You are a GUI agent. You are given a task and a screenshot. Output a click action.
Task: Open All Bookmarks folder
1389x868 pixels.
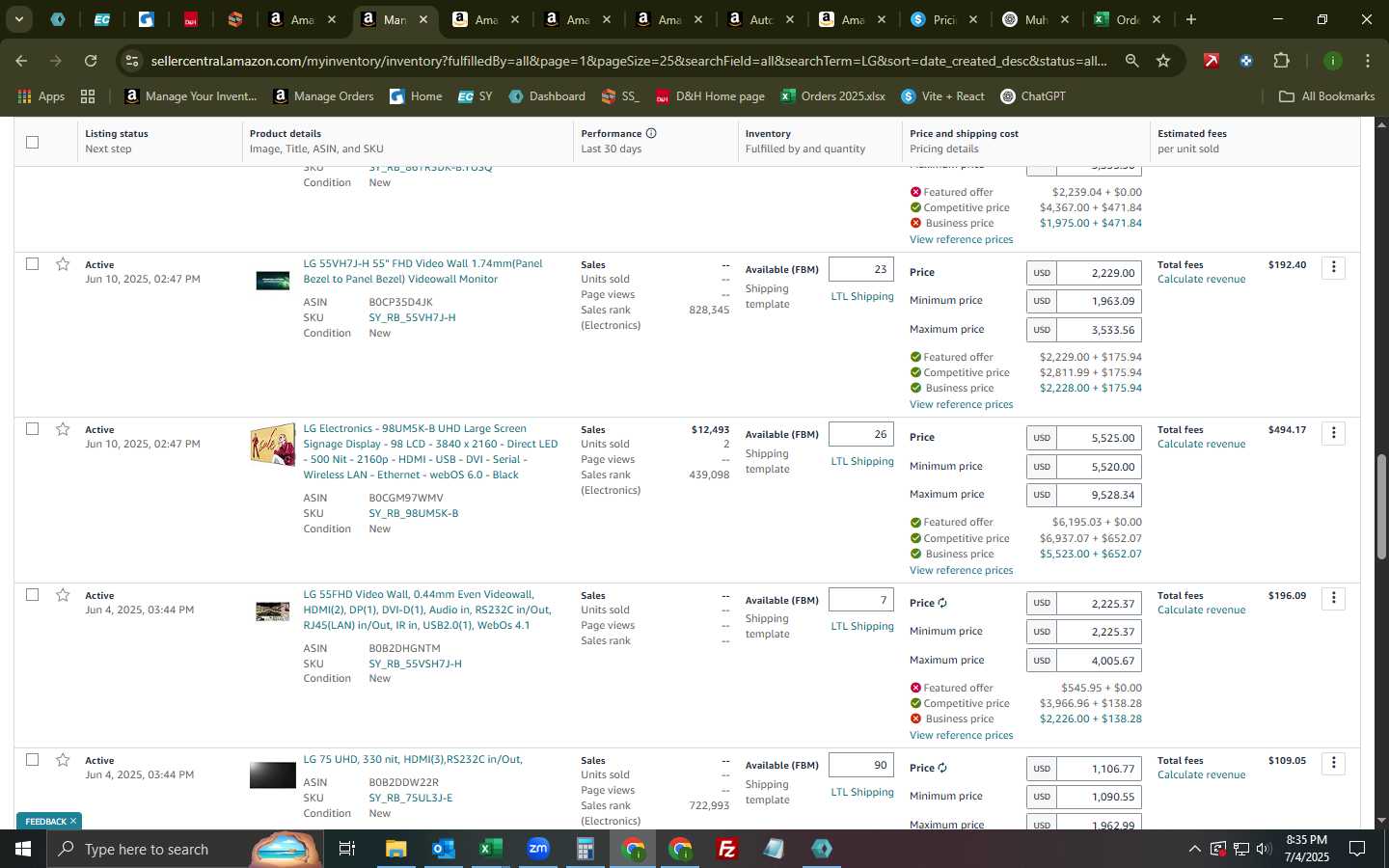tap(1326, 96)
